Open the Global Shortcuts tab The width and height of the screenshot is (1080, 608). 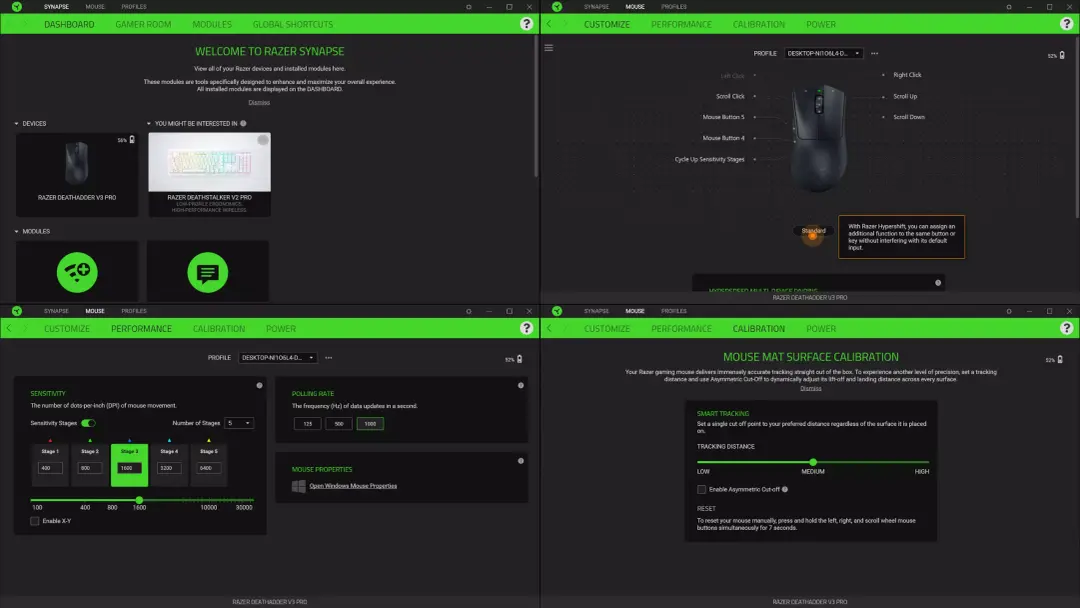[x=293, y=24]
